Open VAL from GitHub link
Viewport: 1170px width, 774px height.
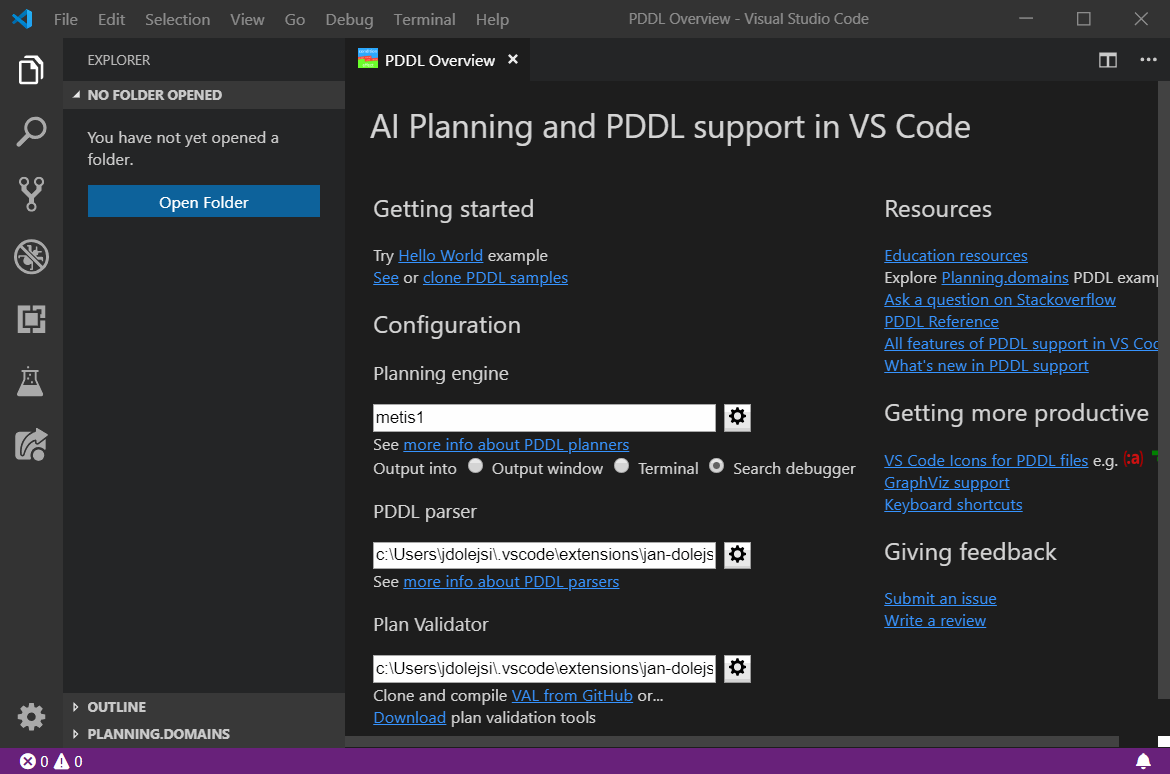[572, 696]
